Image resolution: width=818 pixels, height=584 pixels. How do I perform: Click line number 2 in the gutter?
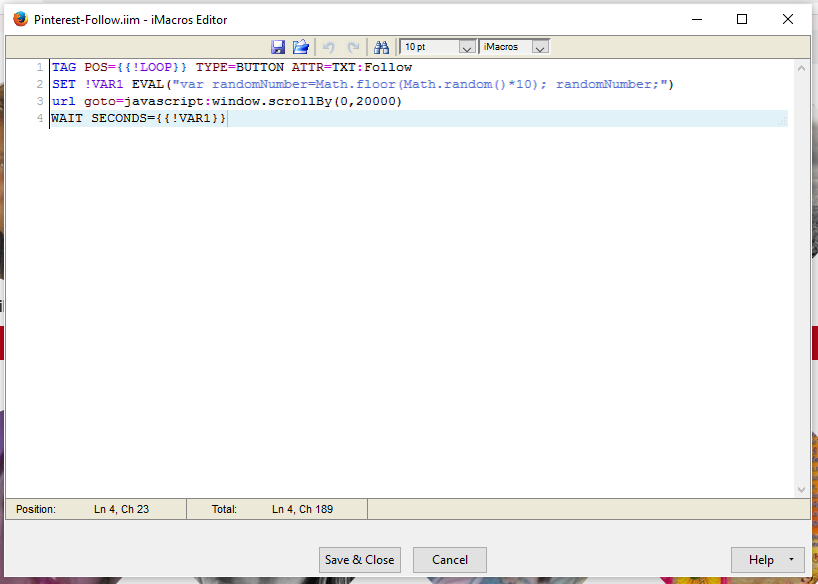coord(40,85)
